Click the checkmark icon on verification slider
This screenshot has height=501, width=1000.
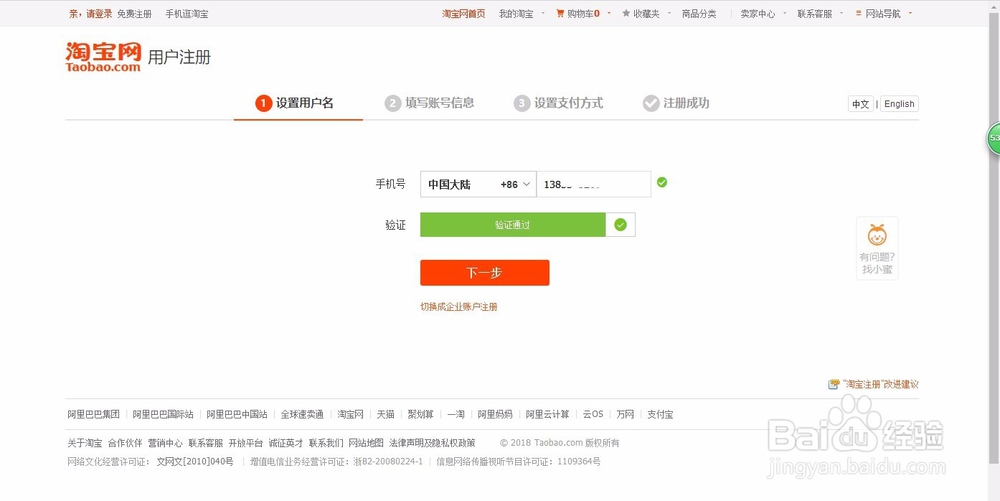621,224
